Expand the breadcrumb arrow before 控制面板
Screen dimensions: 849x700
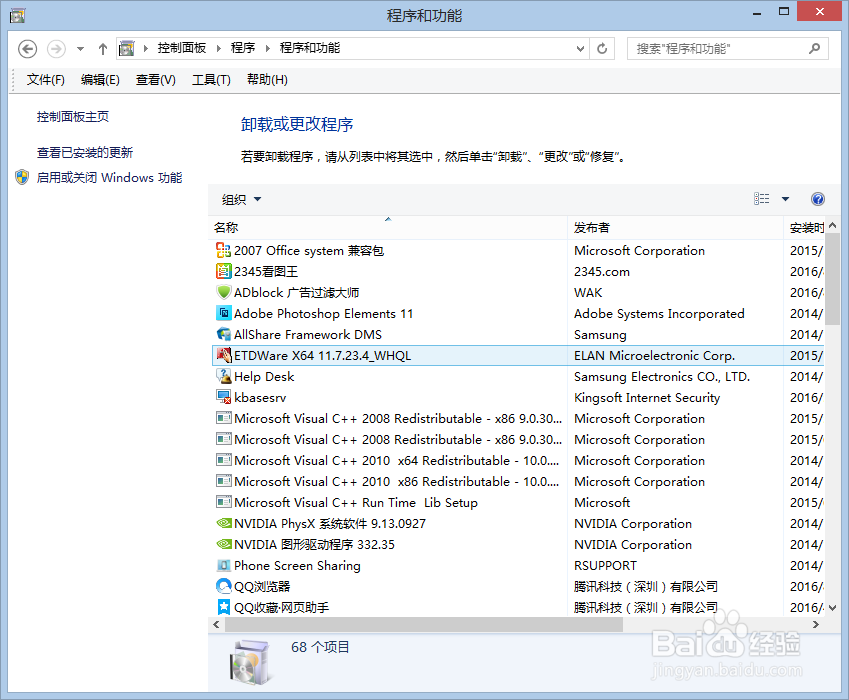click(145, 49)
